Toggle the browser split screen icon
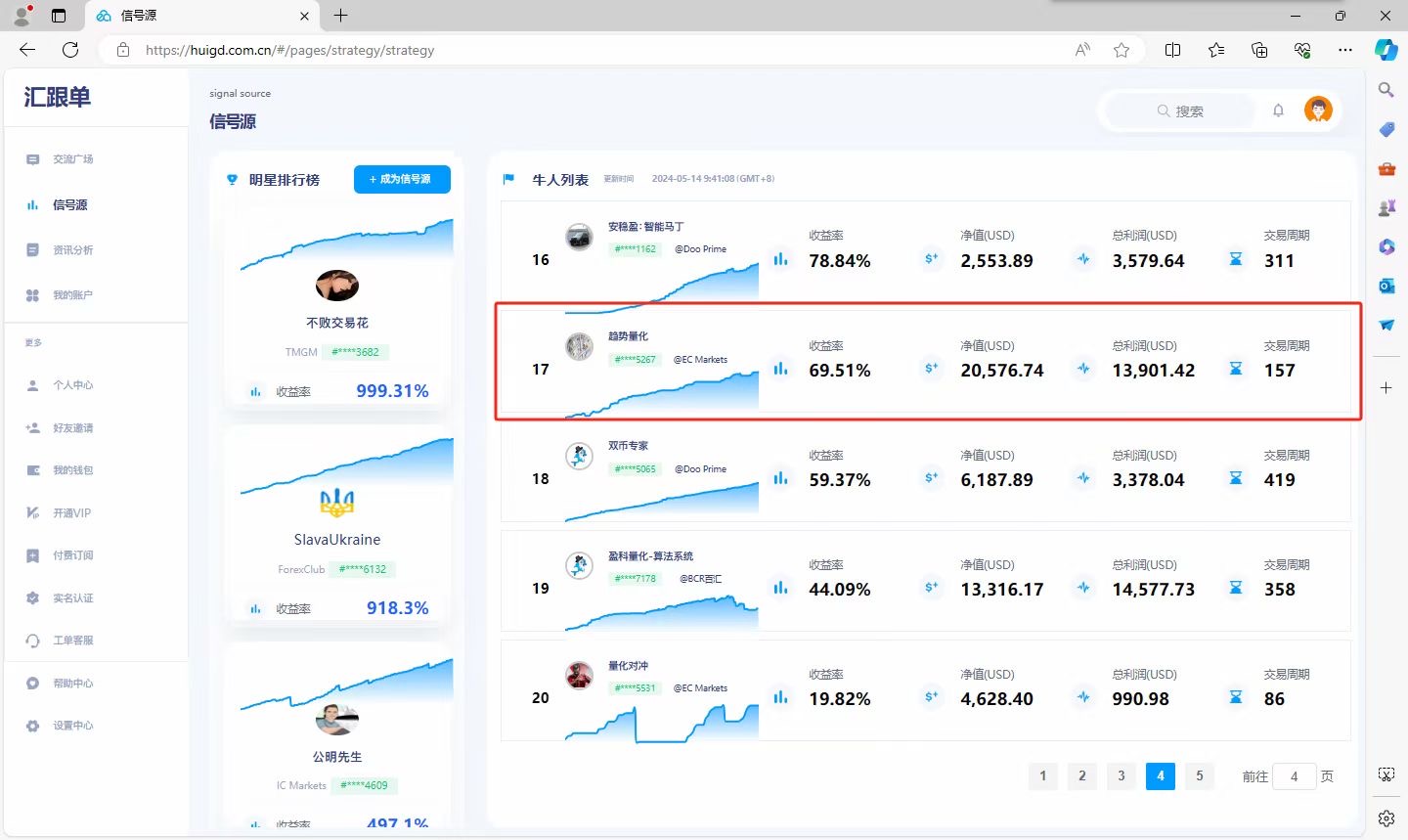This screenshot has height=840, width=1408. (x=1173, y=50)
